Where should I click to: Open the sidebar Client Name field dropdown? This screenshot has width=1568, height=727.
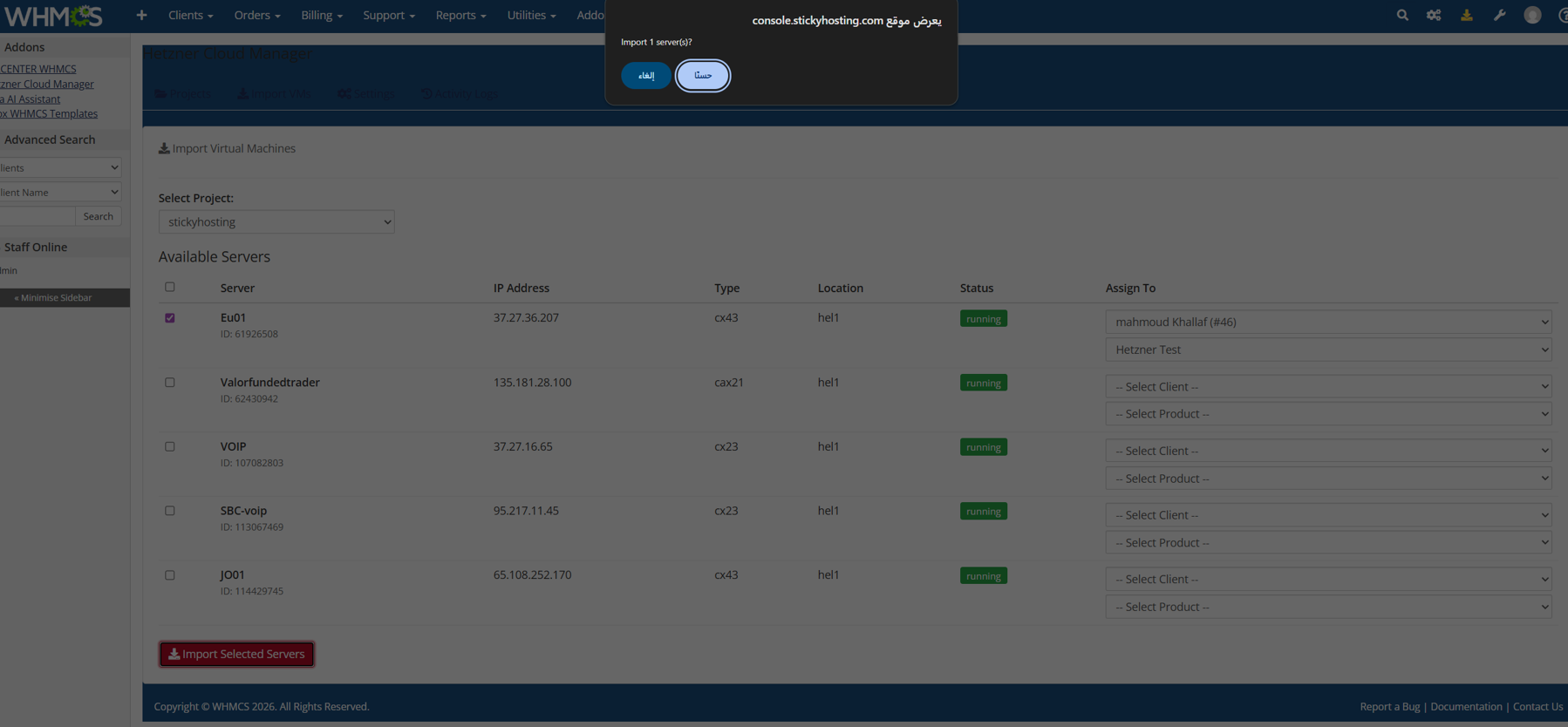(x=60, y=192)
